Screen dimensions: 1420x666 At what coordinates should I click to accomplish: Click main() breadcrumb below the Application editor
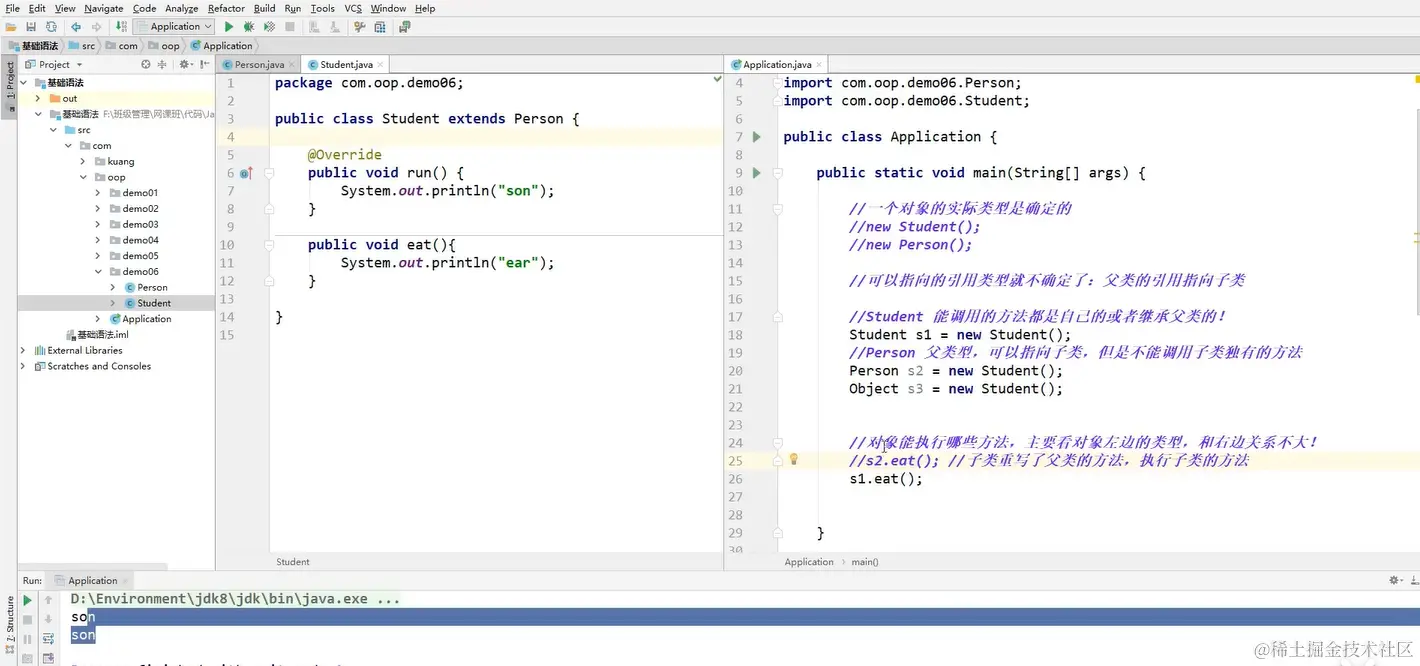coord(865,562)
